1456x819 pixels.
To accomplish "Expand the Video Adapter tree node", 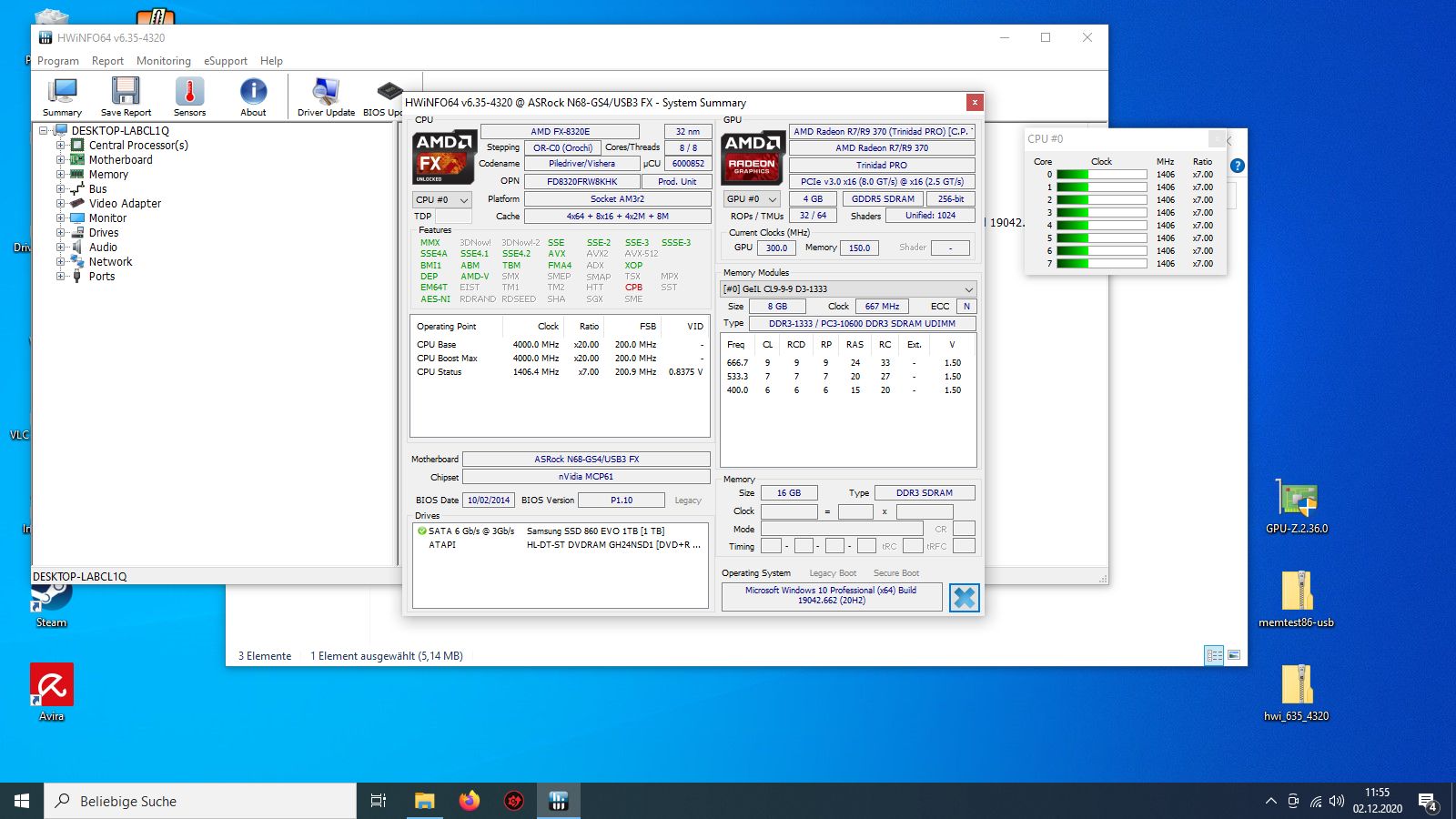I will [x=61, y=204].
